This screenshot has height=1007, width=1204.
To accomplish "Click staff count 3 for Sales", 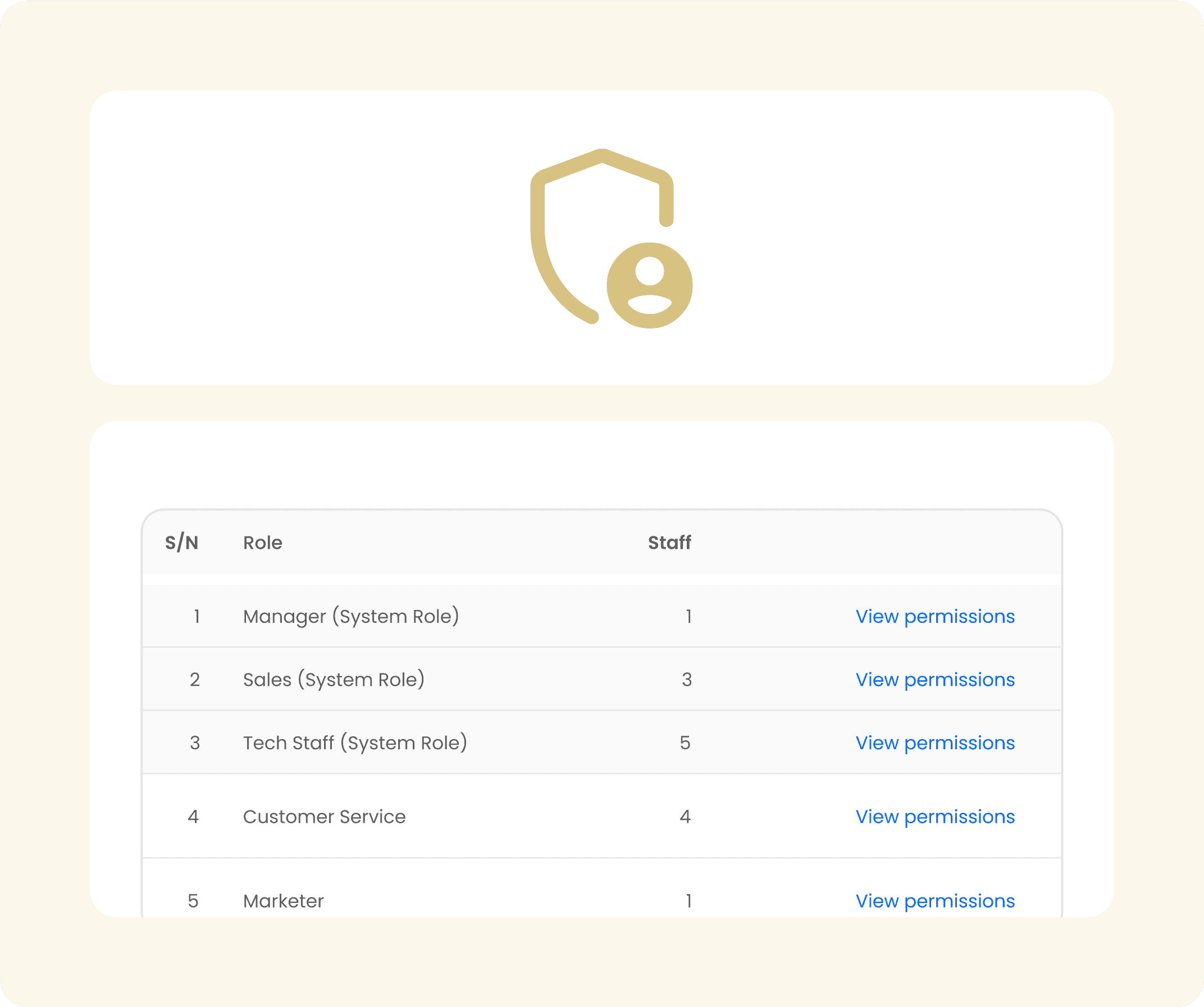I will click(x=686, y=680).
